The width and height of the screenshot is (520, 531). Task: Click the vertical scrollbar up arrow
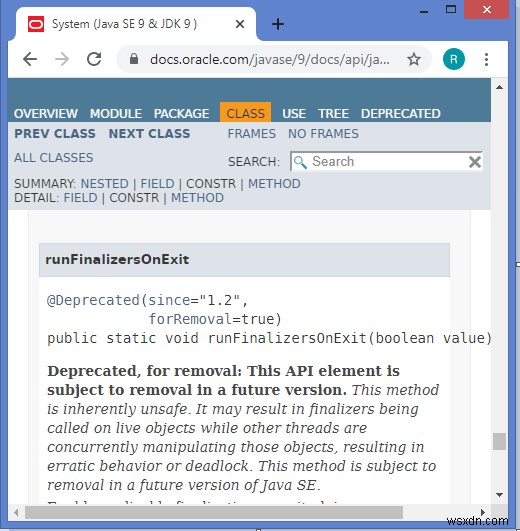499,87
